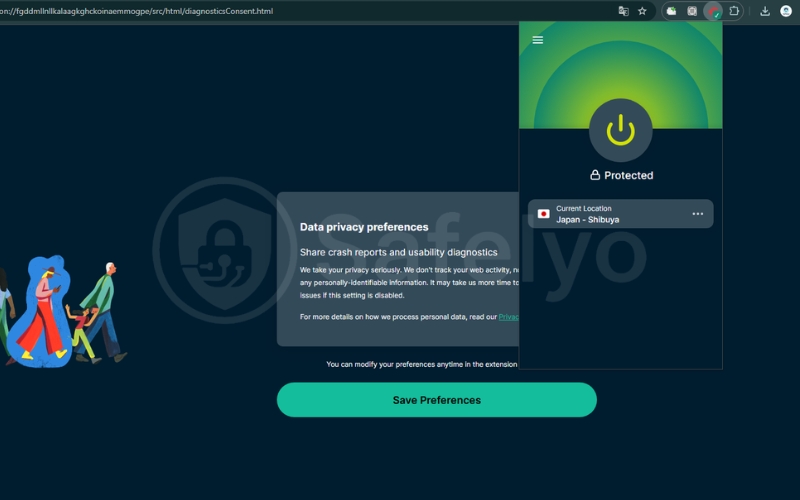Click the green-dot extension icon in toolbar
This screenshot has width=800, height=500.
point(671,11)
